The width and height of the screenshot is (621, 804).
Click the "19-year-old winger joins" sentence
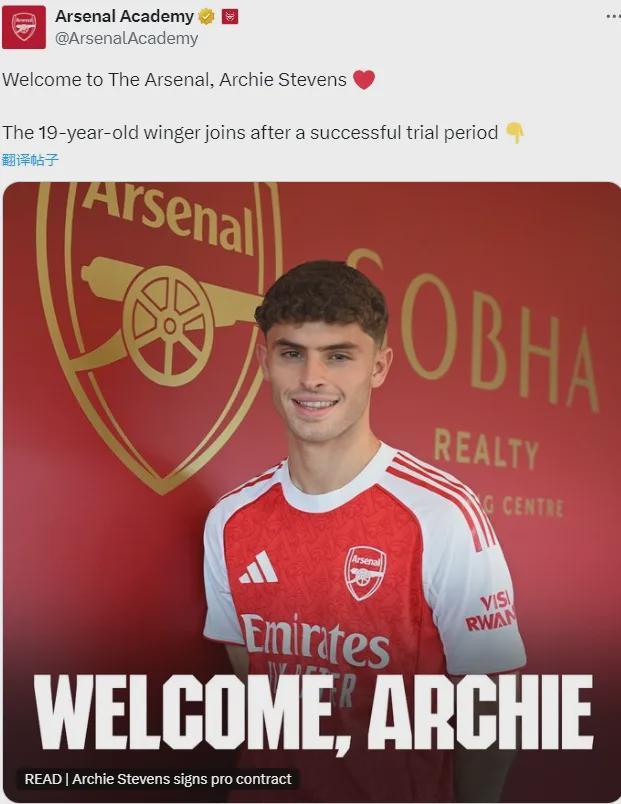pos(250,133)
